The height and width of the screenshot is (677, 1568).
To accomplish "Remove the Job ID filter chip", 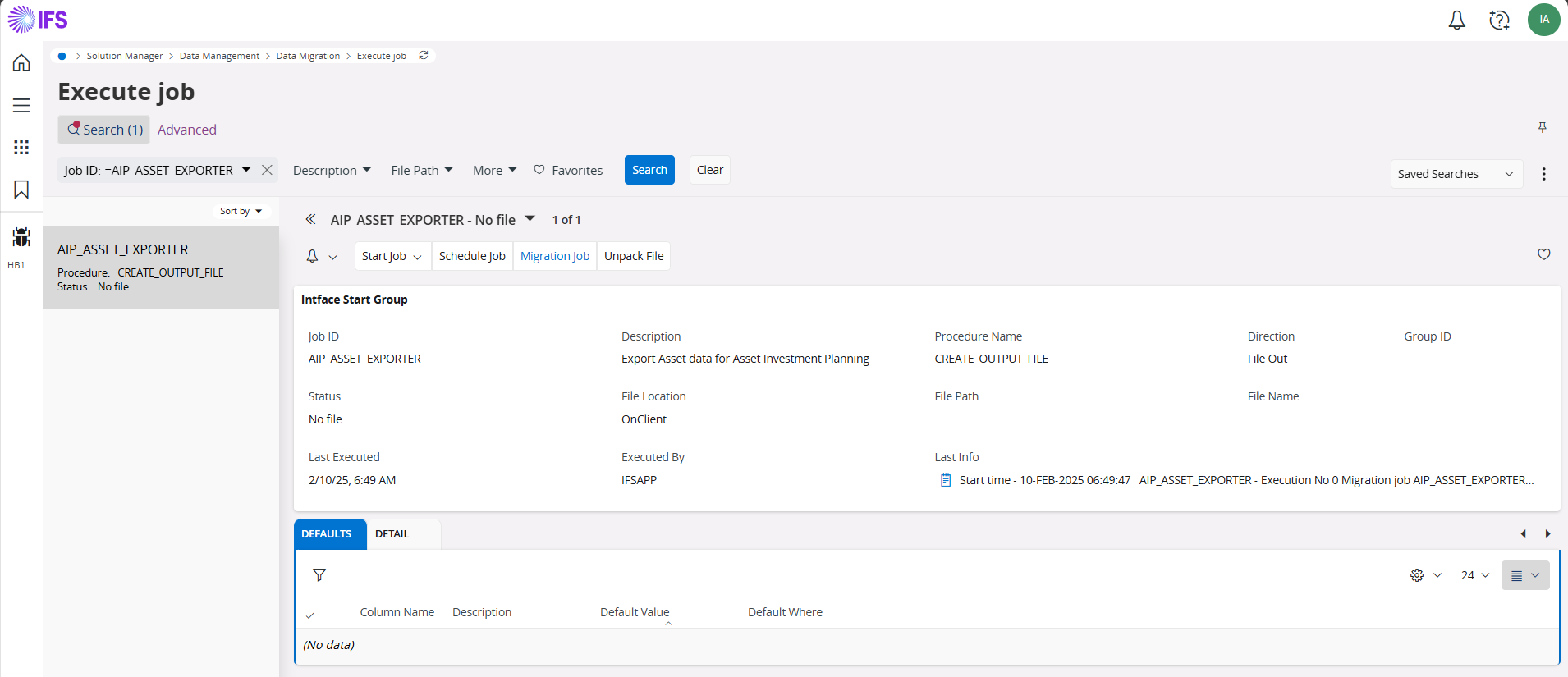I will coord(267,170).
